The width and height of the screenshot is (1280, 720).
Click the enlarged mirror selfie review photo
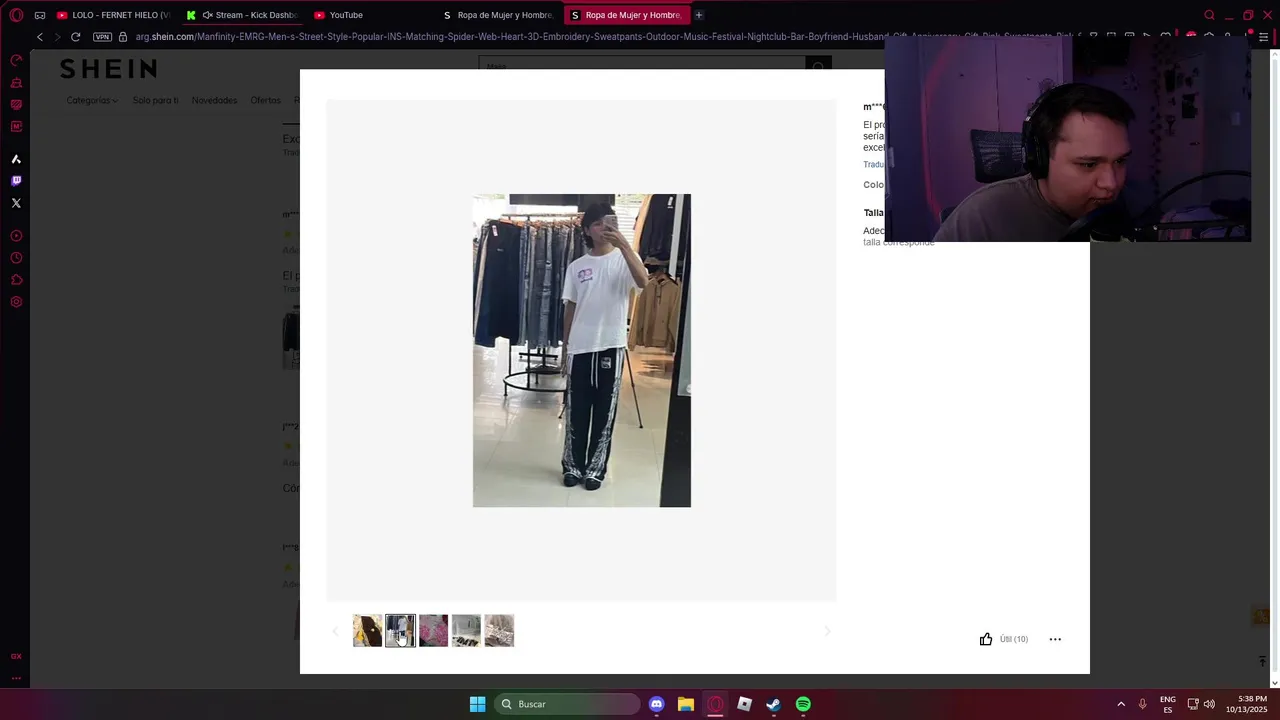(582, 350)
